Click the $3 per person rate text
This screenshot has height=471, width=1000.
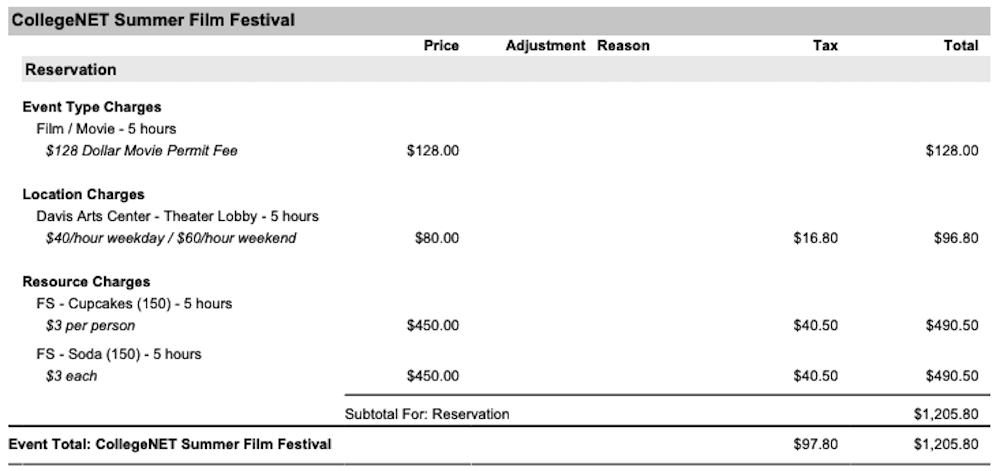[90, 326]
